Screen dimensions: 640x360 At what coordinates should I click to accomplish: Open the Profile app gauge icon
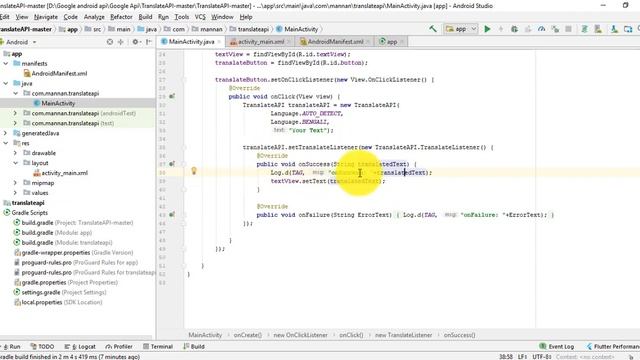(541, 29)
